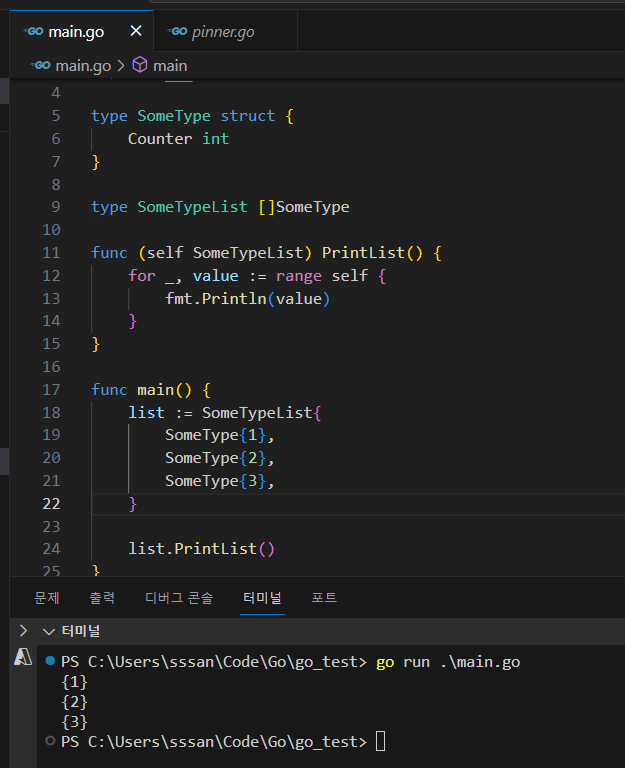Click the Go file icon in breadcrumb

coord(41,65)
